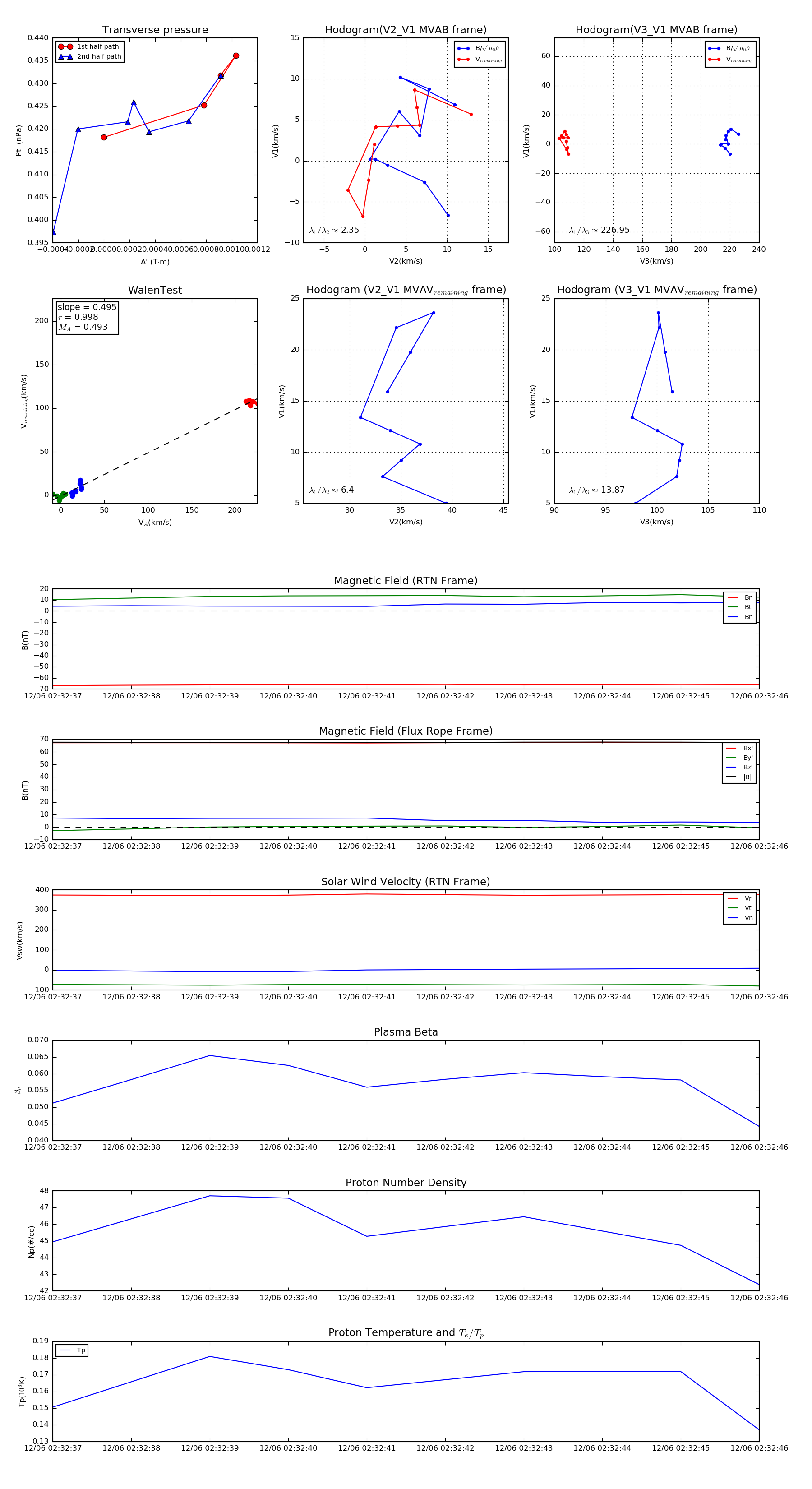
Task: Select the 'Vt' legend entry
Action: click(x=740, y=908)
